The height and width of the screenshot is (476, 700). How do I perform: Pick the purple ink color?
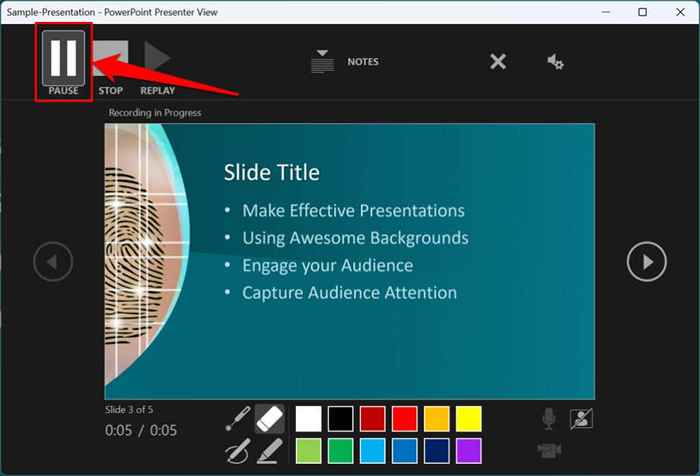coord(469,451)
